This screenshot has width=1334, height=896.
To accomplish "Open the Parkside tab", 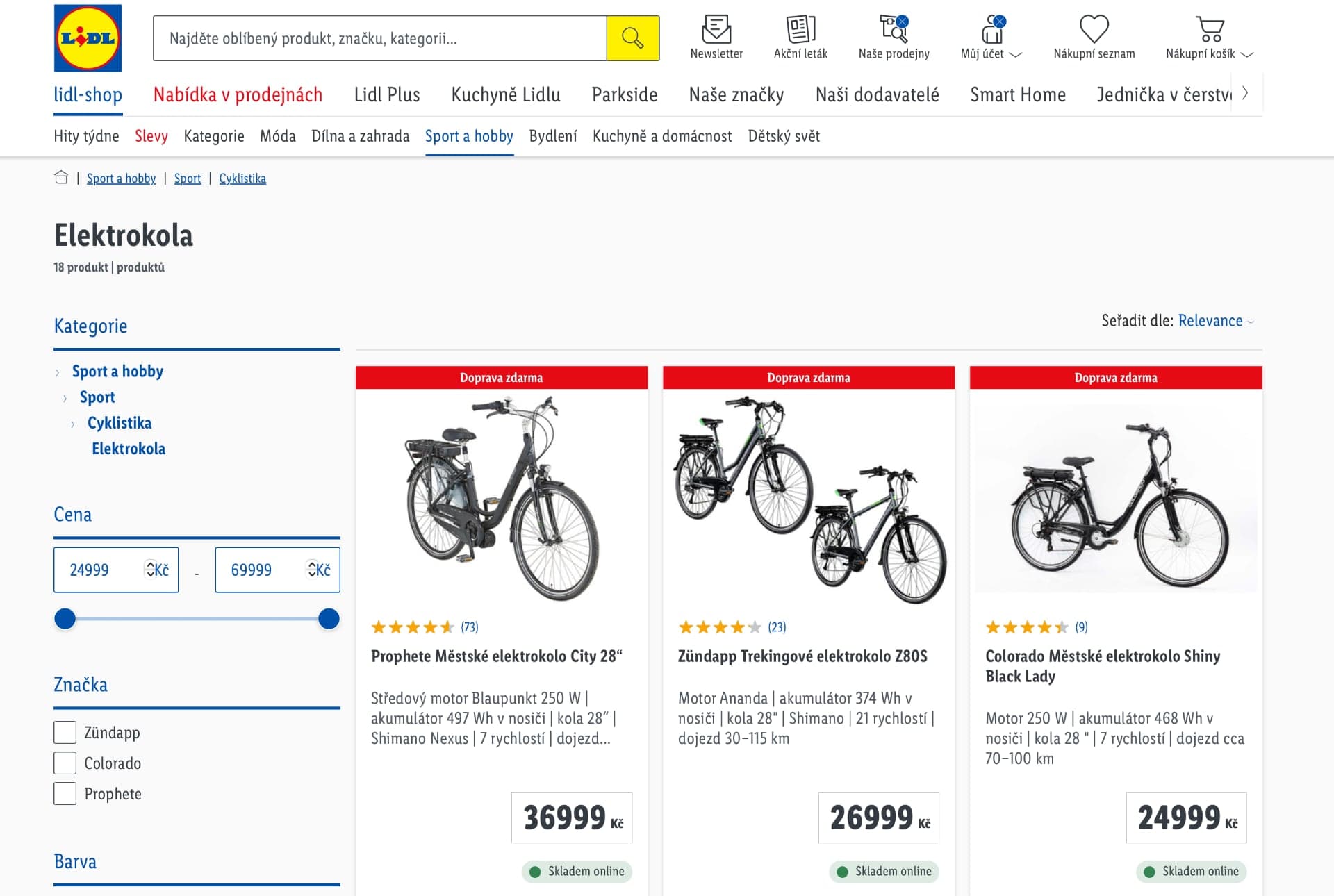I will click(x=625, y=94).
